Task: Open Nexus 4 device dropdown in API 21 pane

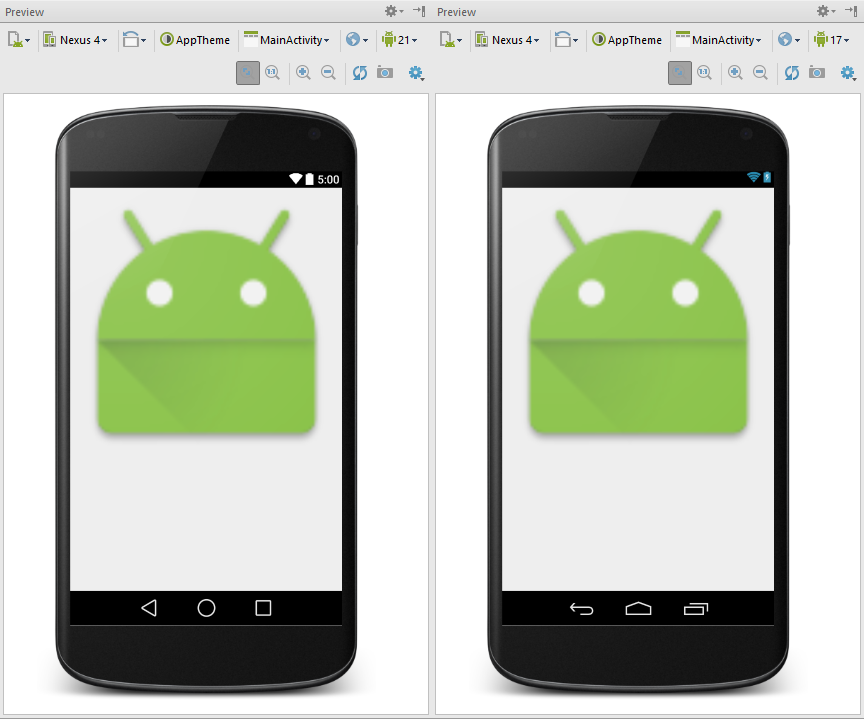Action: pyautogui.click(x=75, y=40)
